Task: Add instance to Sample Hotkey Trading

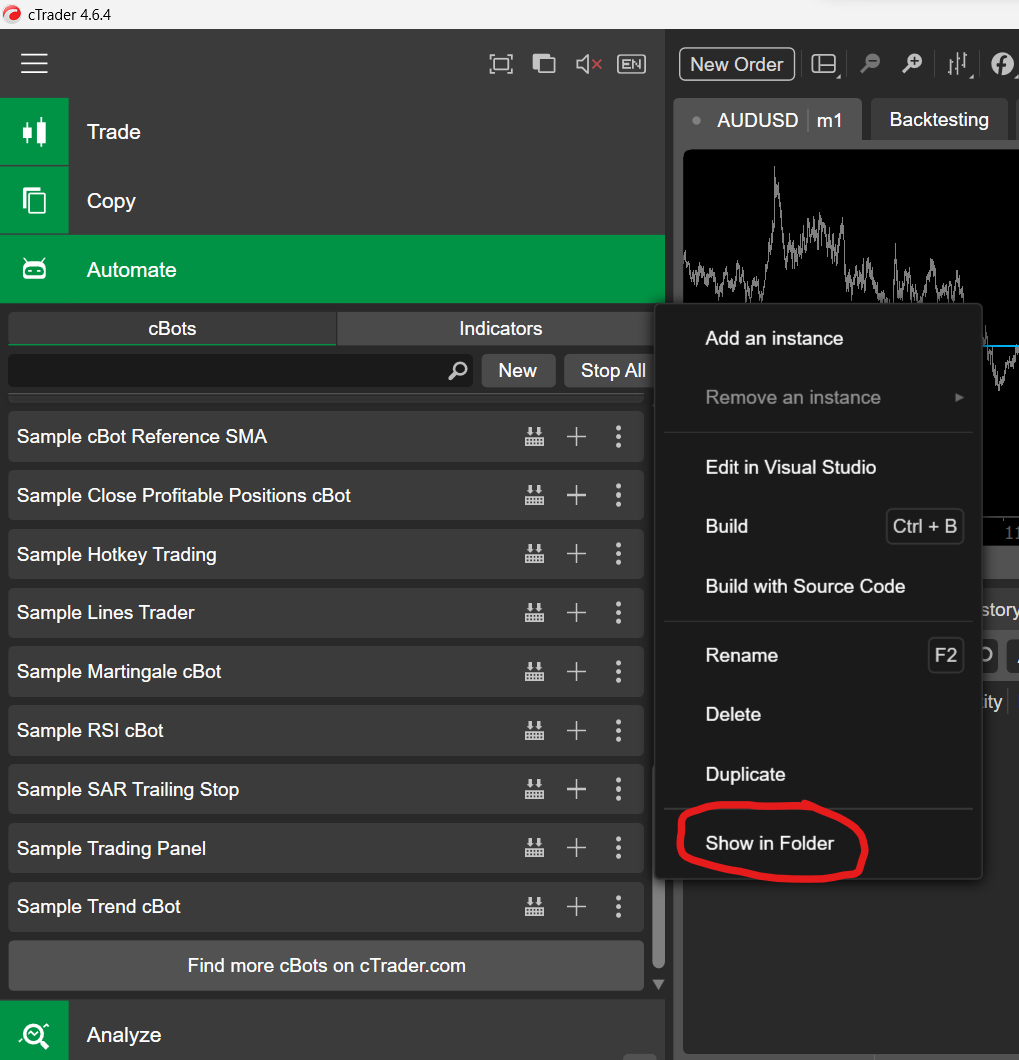Action: click(x=576, y=554)
